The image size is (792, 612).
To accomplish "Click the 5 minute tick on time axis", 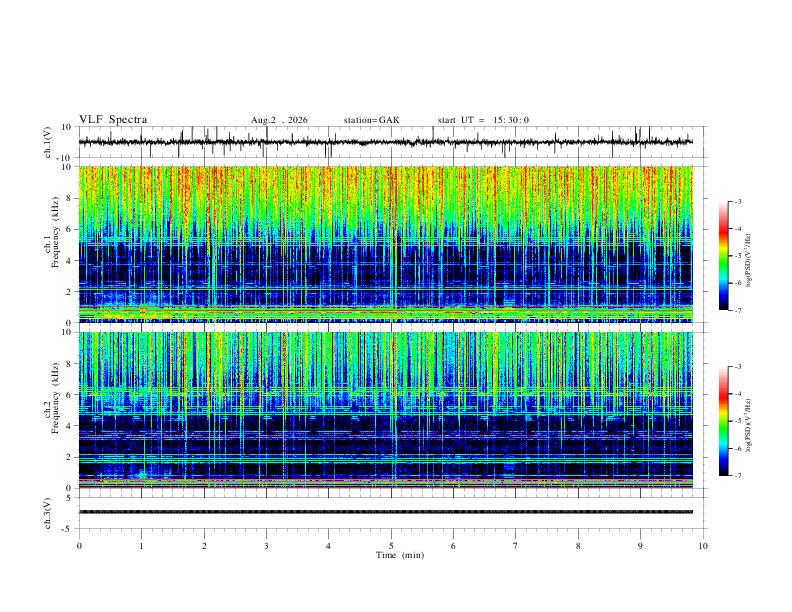I will pyautogui.click(x=391, y=546).
